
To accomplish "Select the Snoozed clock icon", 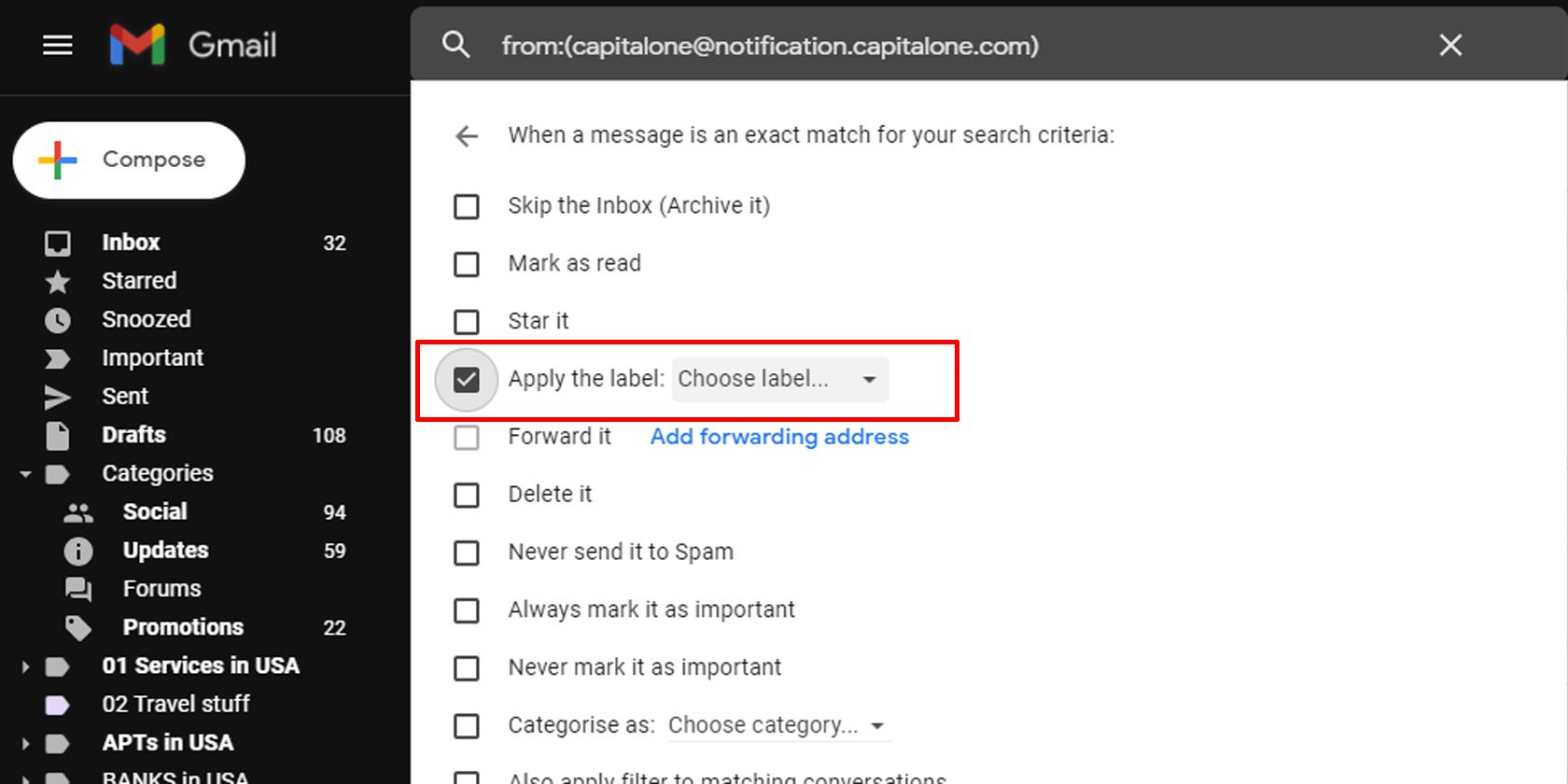I will tap(57, 319).
